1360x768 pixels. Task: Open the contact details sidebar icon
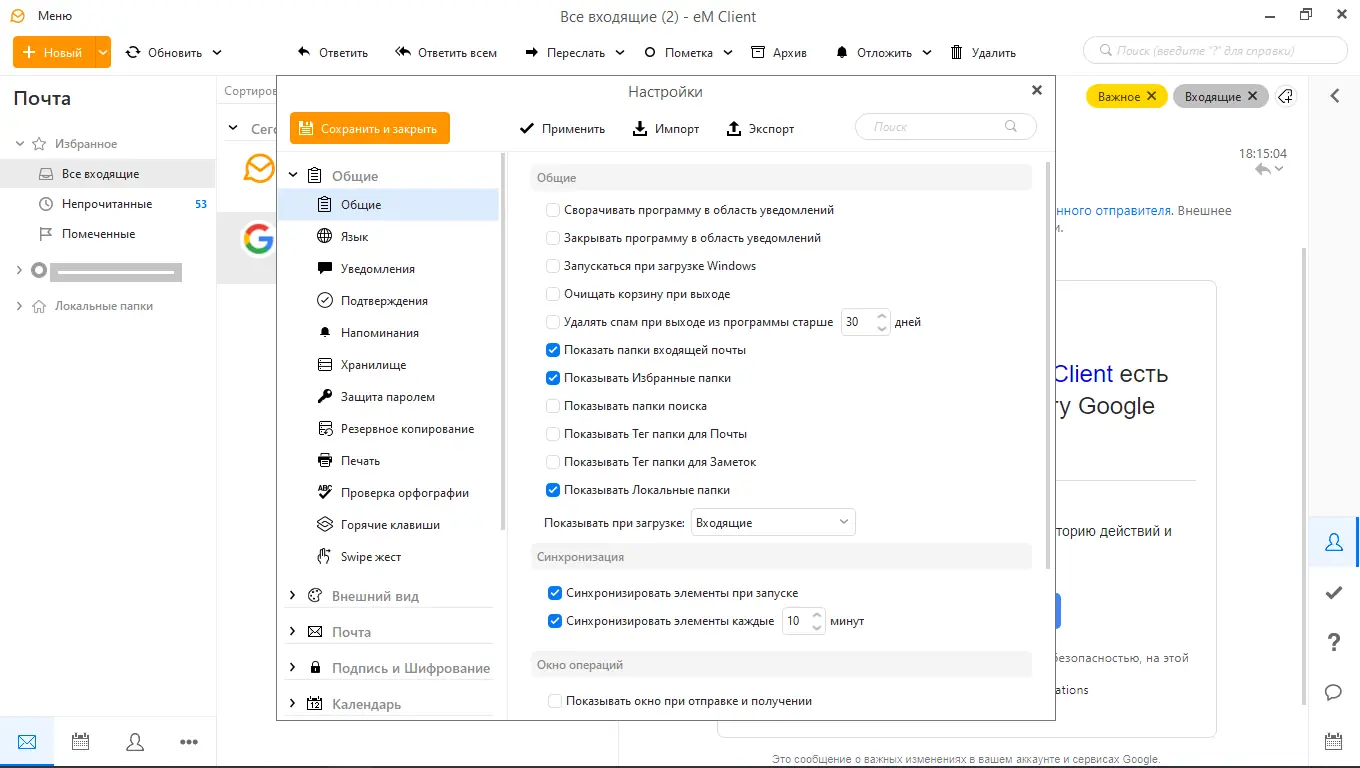click(1334, 542)
